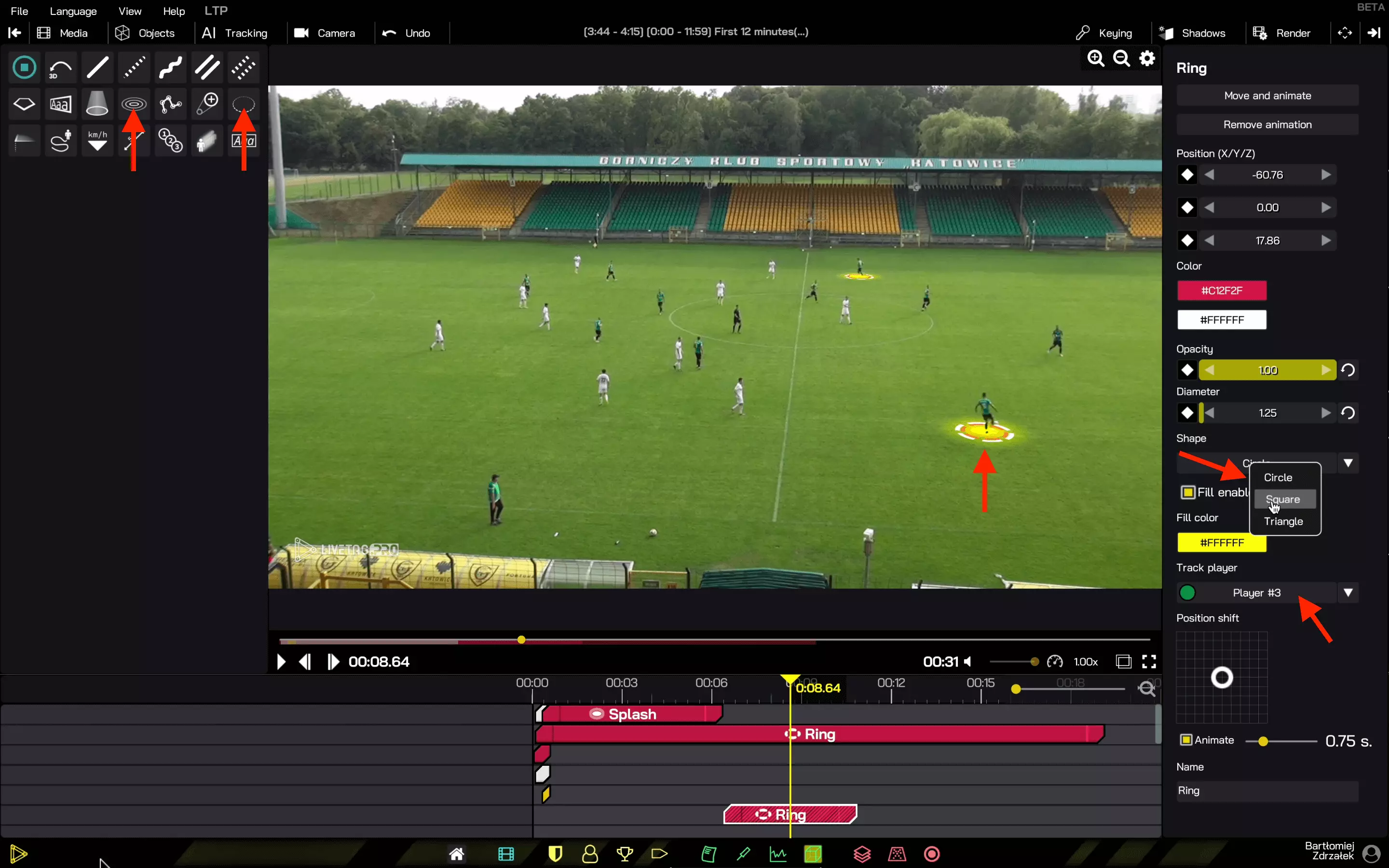Click the home icon in bottom bar
Viewport: 1389px width, 868px height.
(456, 854)
